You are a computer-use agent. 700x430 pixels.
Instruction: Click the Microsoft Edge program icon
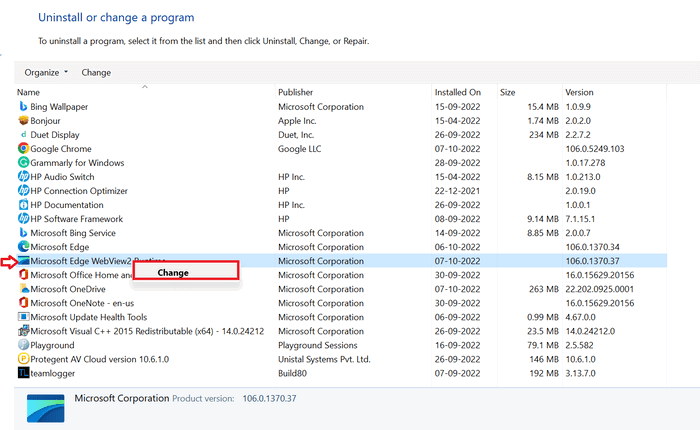[23, 246]
